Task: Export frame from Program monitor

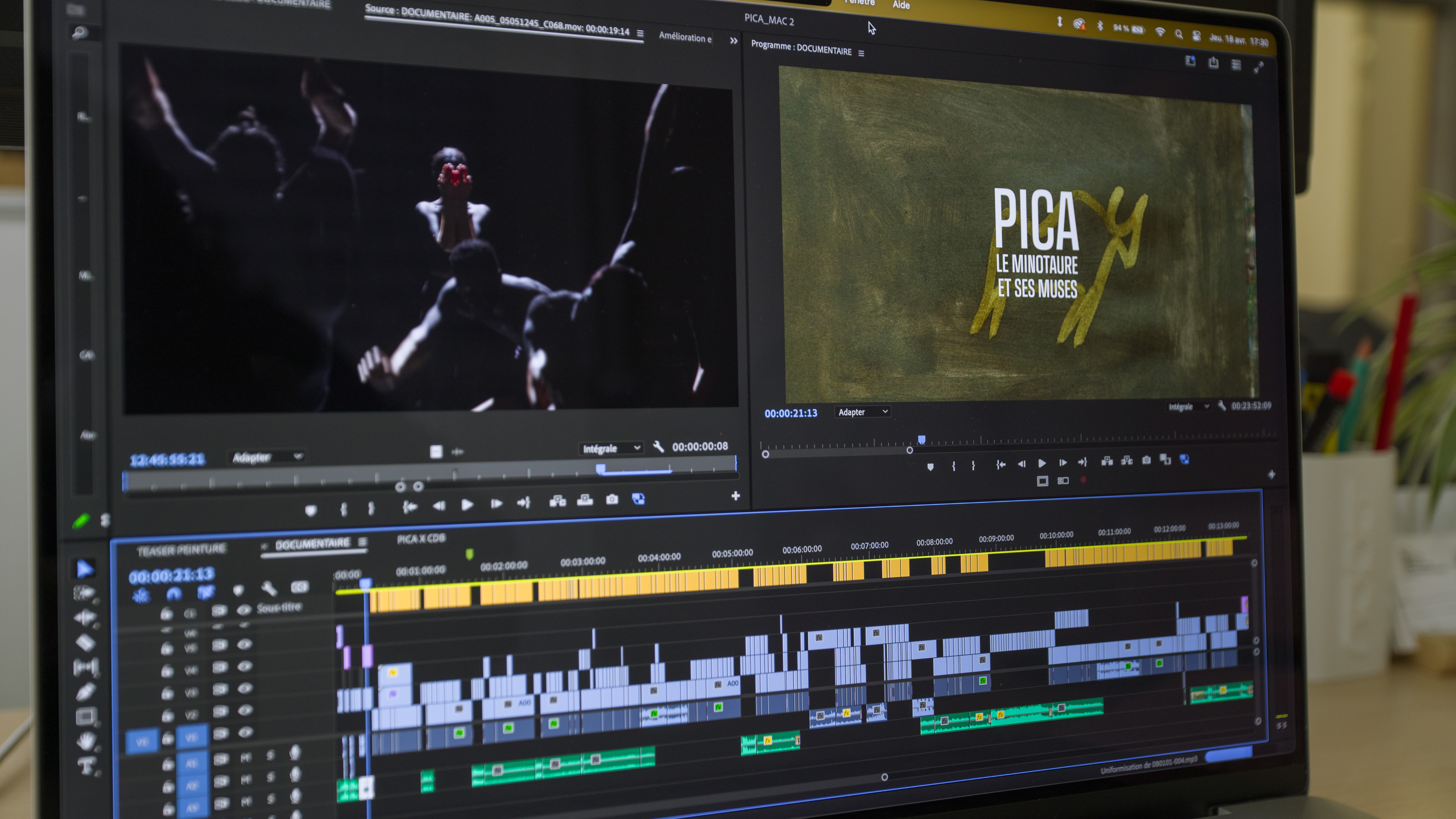Action: tap(1146, 460)
